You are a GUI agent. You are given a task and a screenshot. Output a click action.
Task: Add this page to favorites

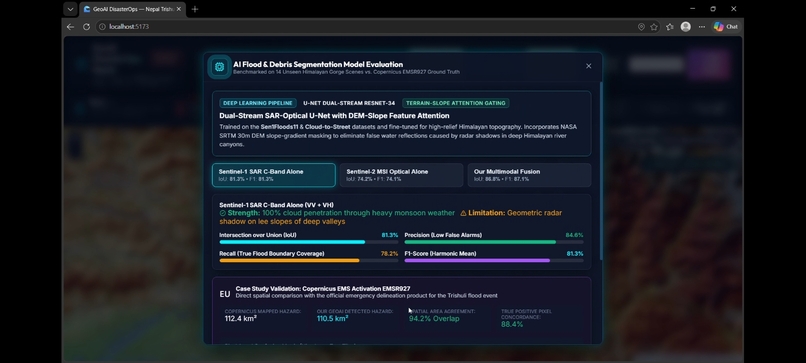click(654, 27)
